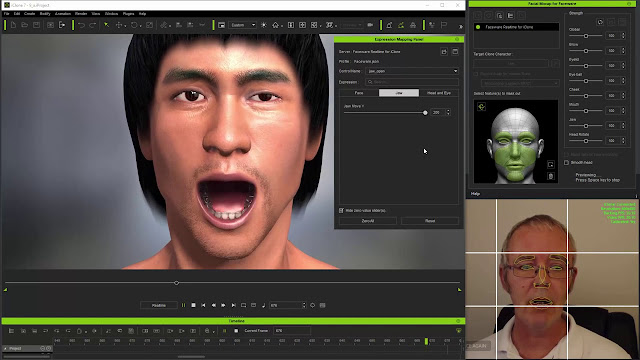Screen dimensions: 640x360
Task: Click the Zero All button
Action: [368, 221]
